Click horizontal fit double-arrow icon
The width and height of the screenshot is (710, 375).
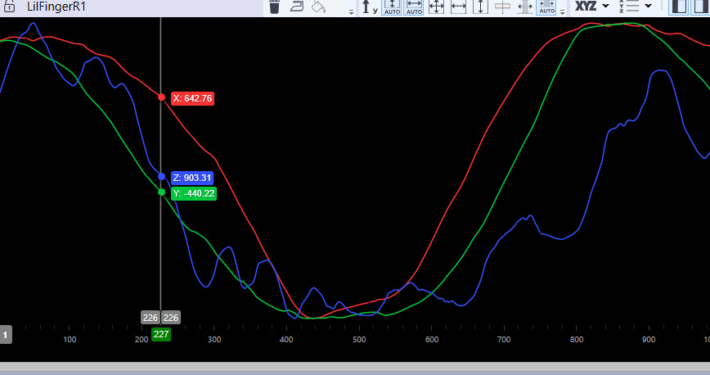(x=458, y=7)
